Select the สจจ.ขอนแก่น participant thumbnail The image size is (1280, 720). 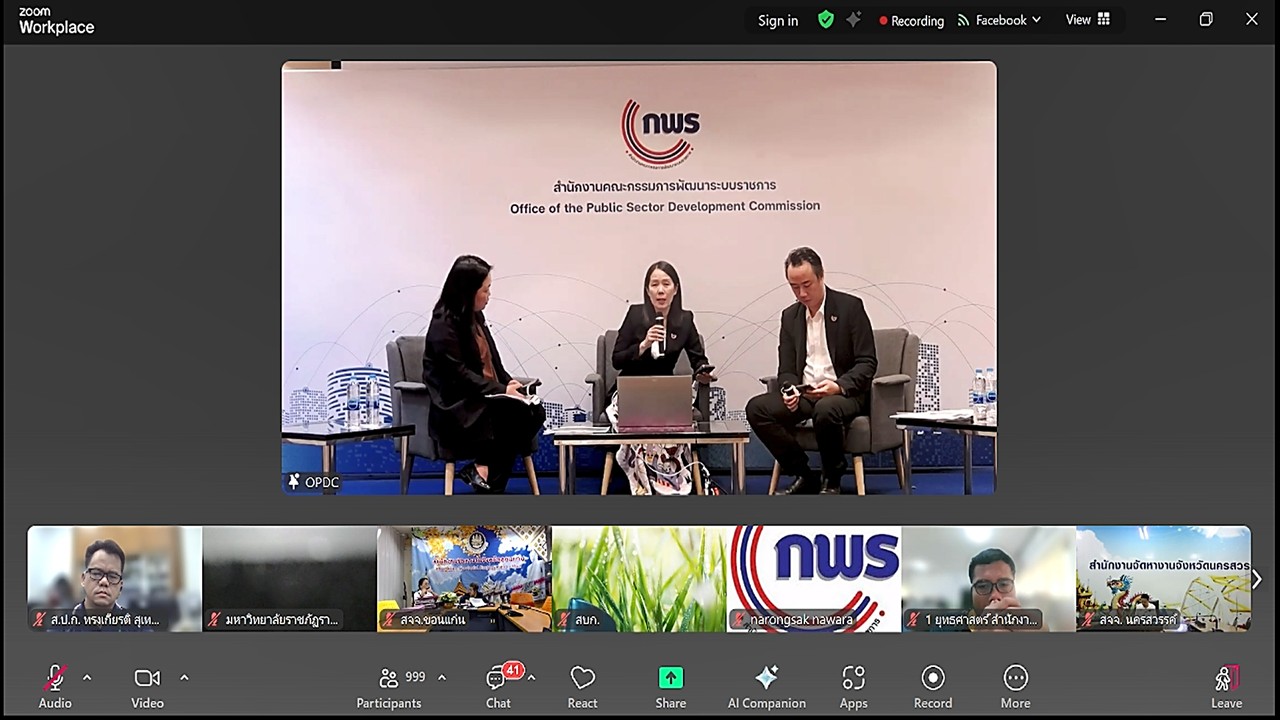464,579
